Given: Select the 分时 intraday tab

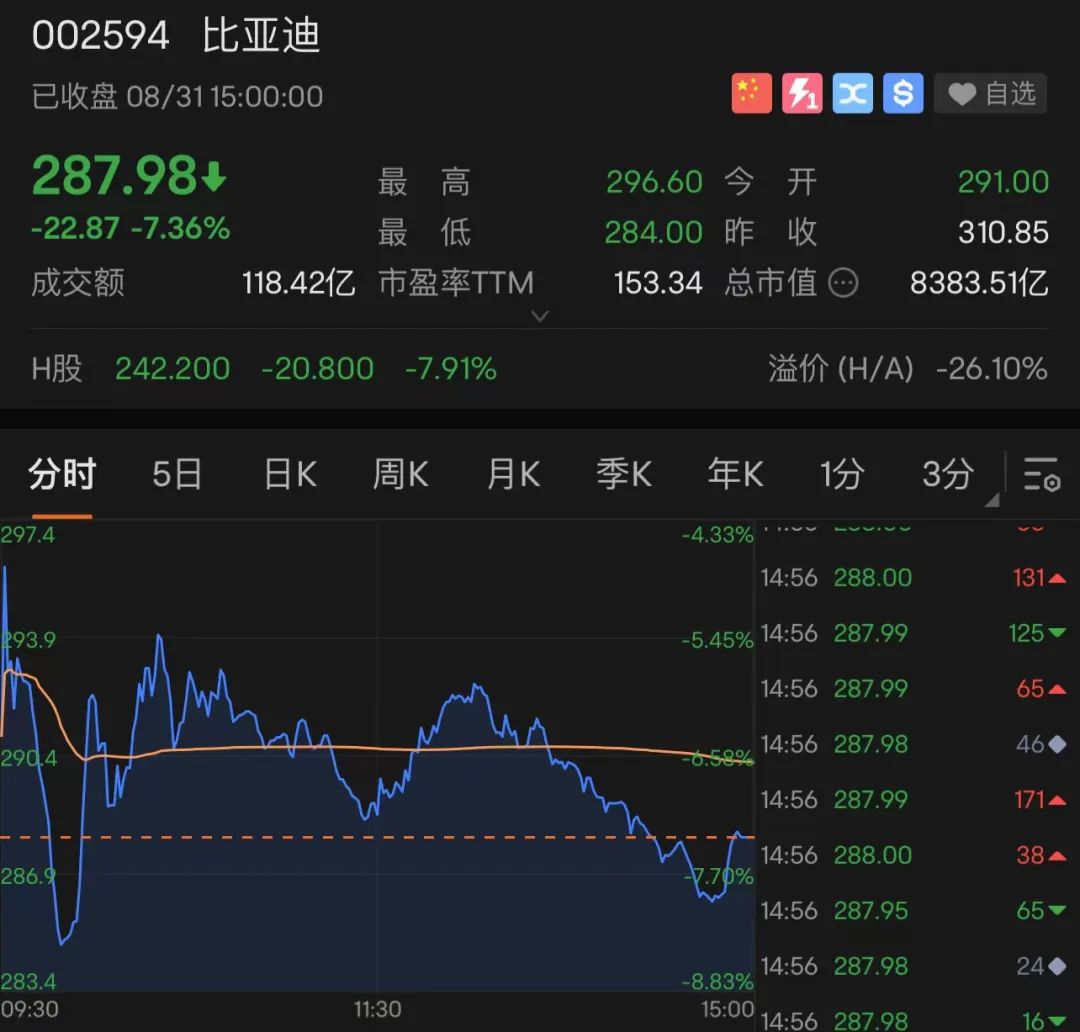Looking at the screenshot, I should [62, 475].
